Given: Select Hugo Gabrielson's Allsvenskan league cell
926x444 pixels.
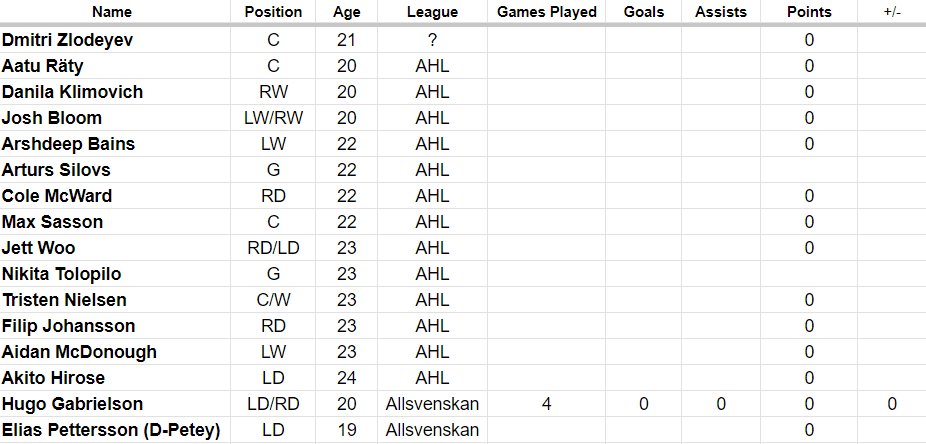Looking at the screenshot, I should coord(433,404).
